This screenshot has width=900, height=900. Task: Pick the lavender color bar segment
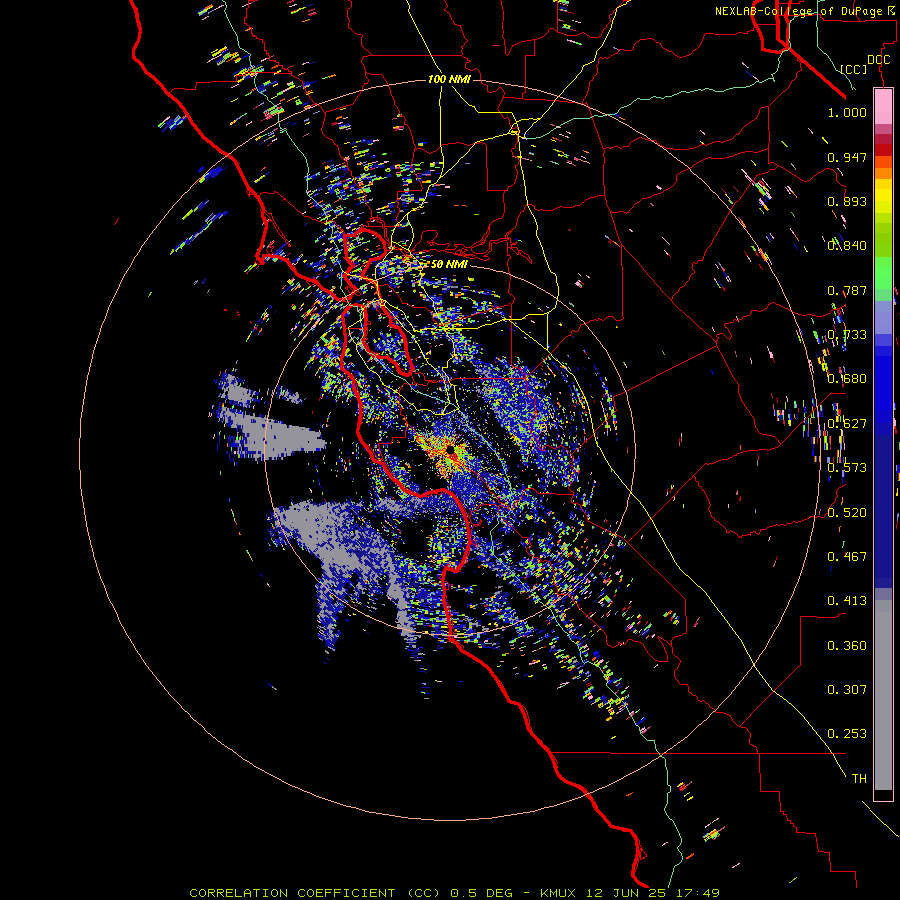pos(883,317)
